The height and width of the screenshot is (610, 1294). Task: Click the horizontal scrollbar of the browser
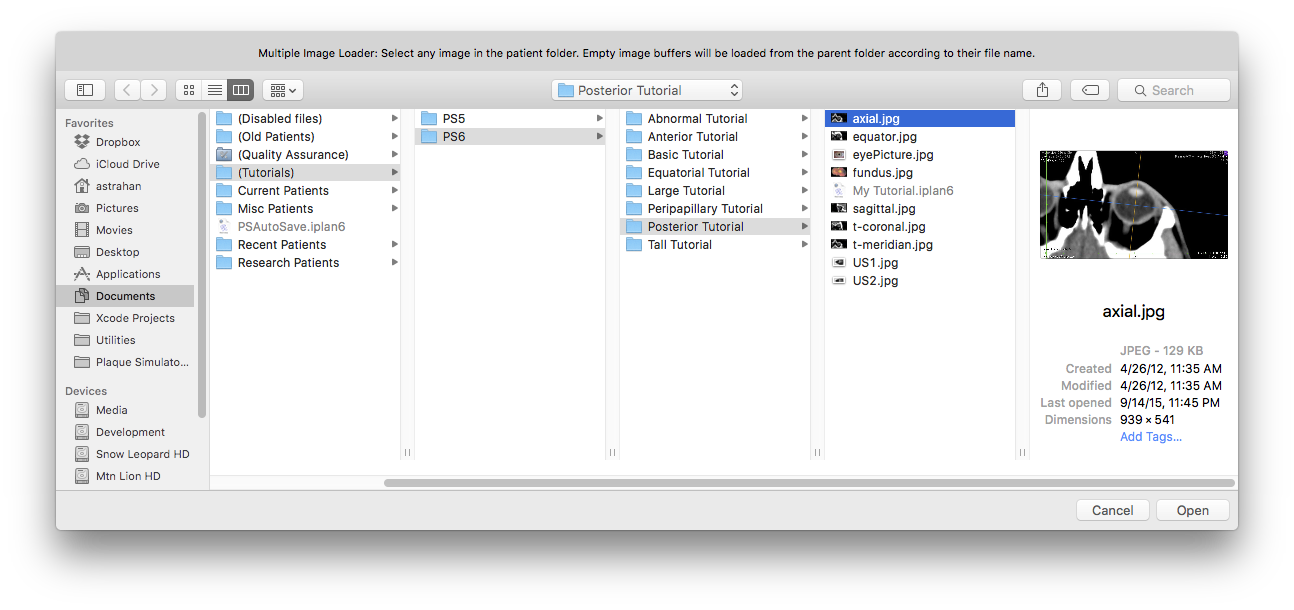tap(809, 483)
